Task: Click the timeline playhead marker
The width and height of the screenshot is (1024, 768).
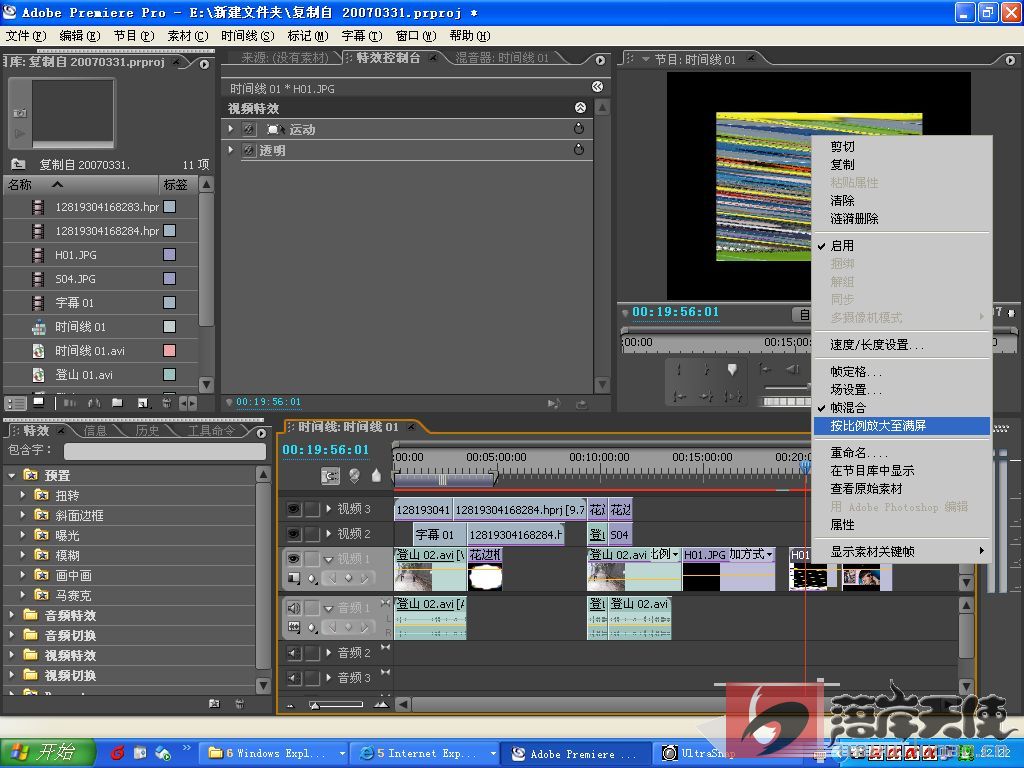Action: click(x=805, y=466)
